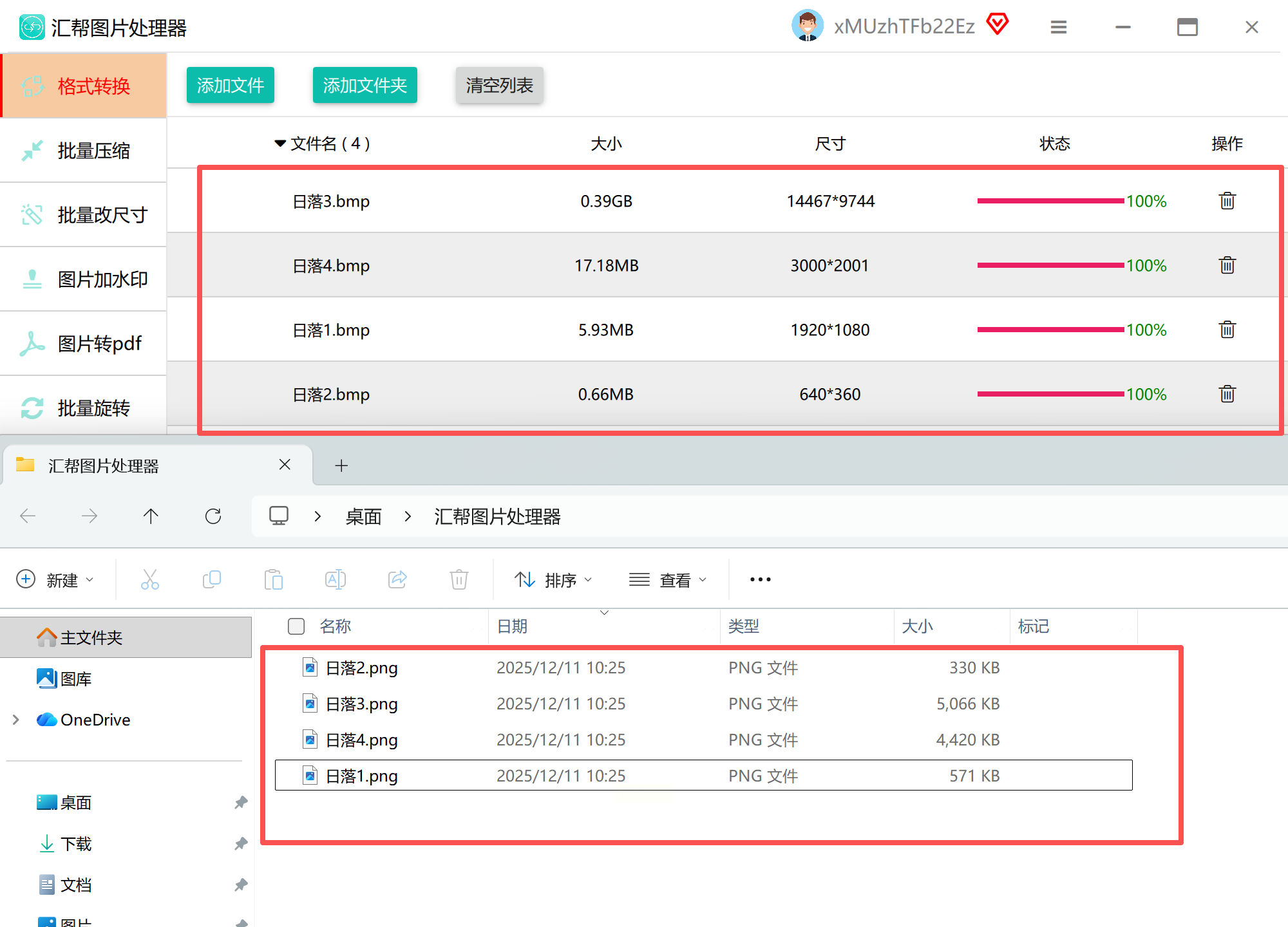Click trash icon for 日落2.bmp row
1288x927 pixels.
click(x=1227, y=394)
